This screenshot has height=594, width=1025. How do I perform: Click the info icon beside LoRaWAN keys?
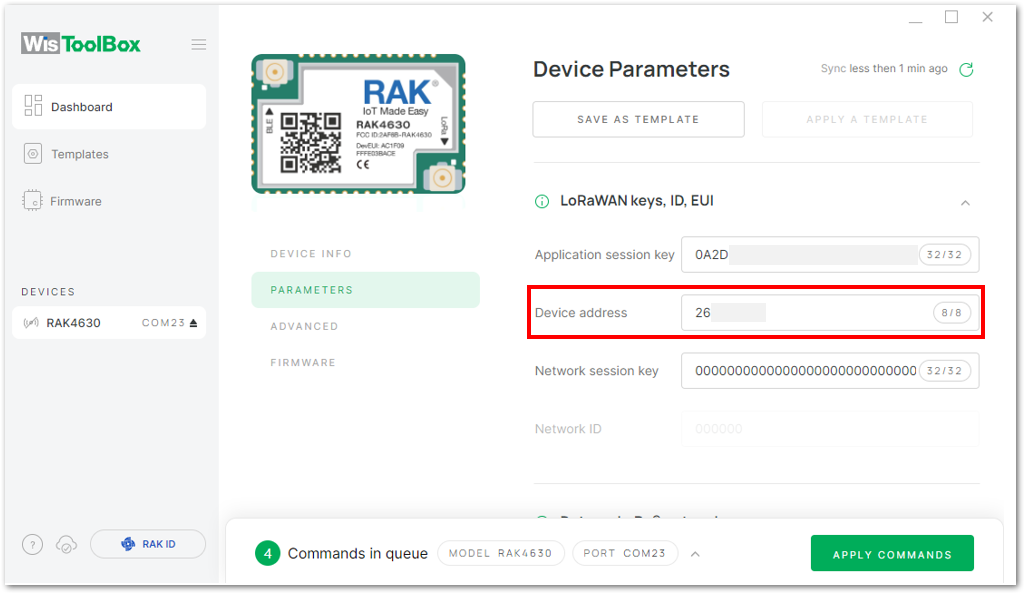(542, 201)
